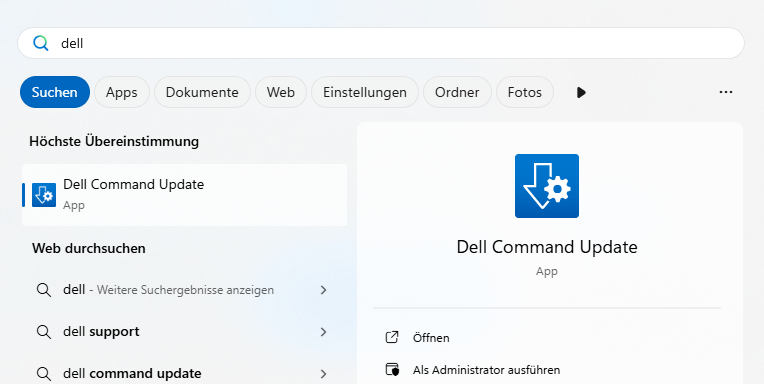Choose Als Administrator ausführen
Viewport: 764px width, 384px height.
(x=486, y=370)
